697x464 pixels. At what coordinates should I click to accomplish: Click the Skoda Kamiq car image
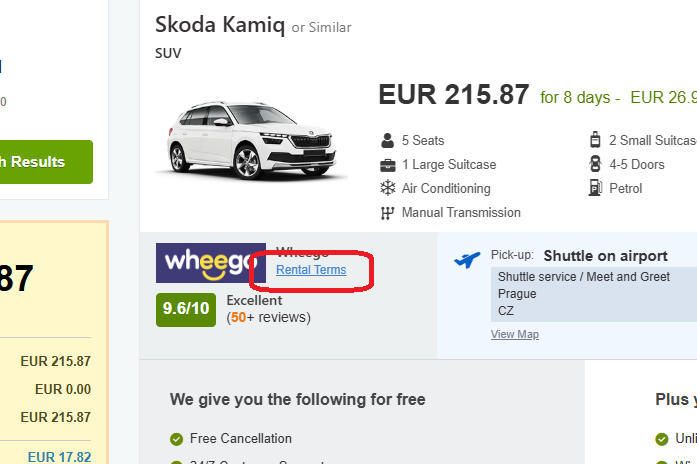pos(258,137)
